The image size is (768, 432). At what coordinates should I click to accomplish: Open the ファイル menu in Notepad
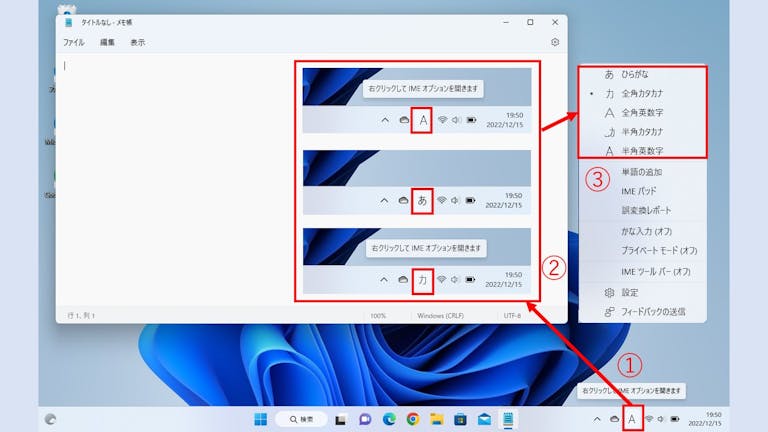[73, 43]
